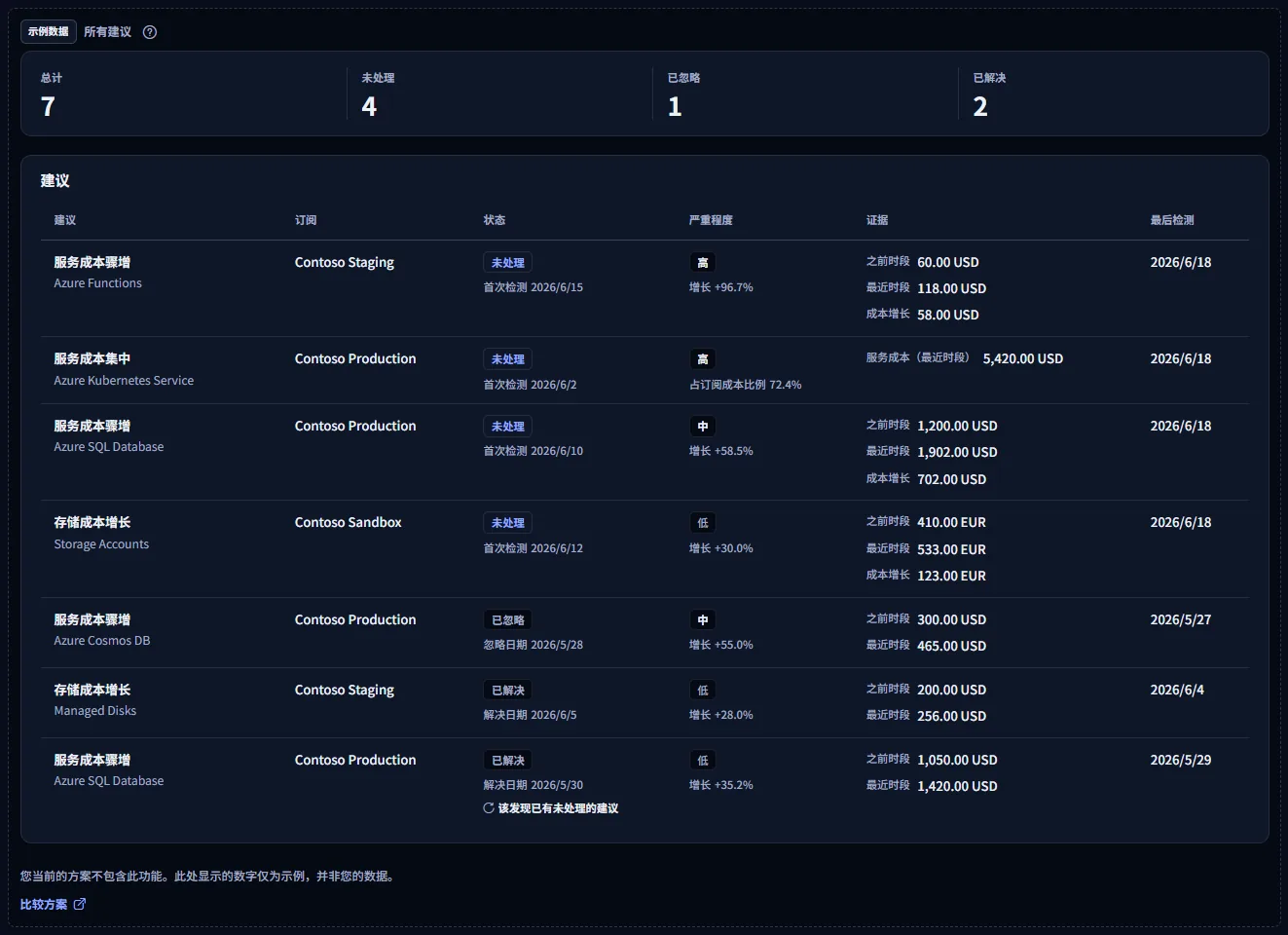Click the 5,420.00 USD service cost value
Viewport: 1288px width, 935px height.
click(x=1023, y=358)
